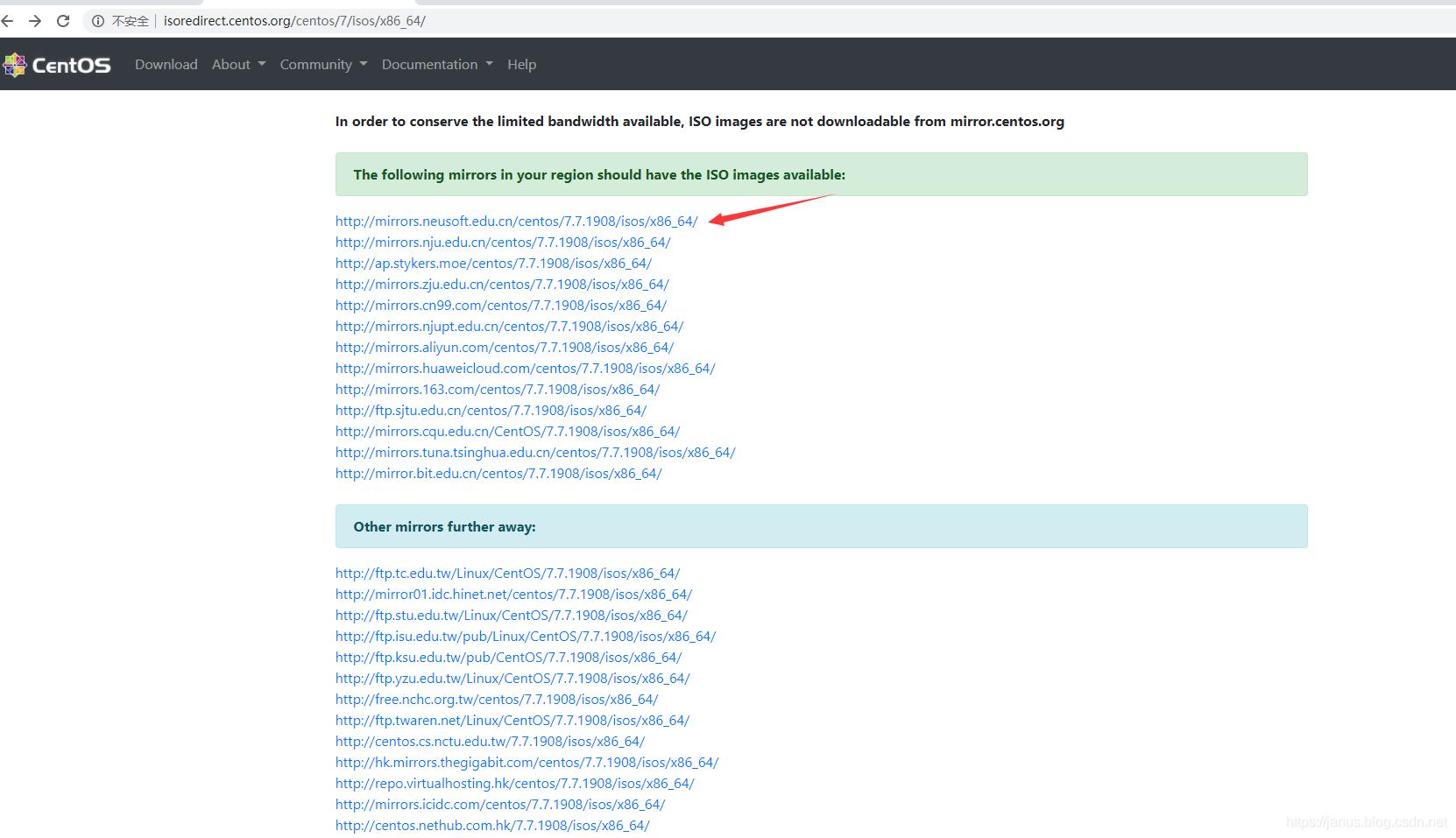Viewport: 1456px width, 838px height.
Task: Open the ftp.yzu.edu.tw mirror link
Action: [512, 679]
